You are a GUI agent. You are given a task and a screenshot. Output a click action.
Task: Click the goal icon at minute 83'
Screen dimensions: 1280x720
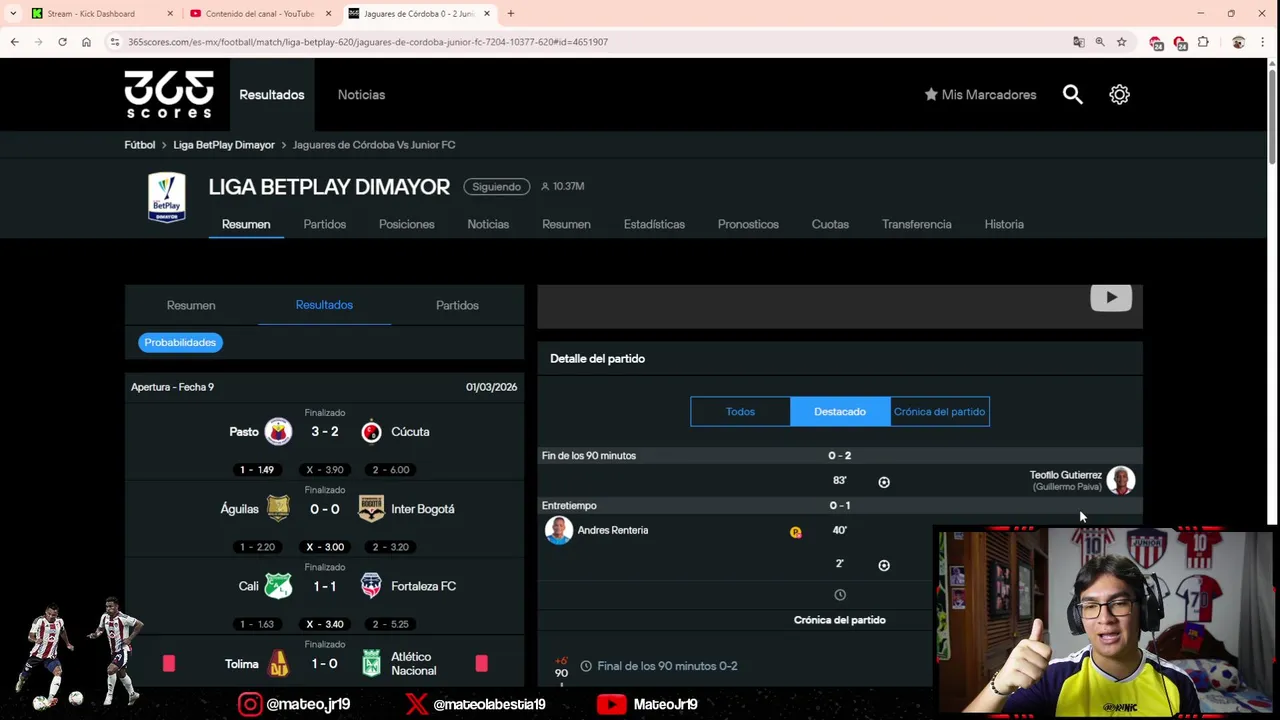(884, 482)
